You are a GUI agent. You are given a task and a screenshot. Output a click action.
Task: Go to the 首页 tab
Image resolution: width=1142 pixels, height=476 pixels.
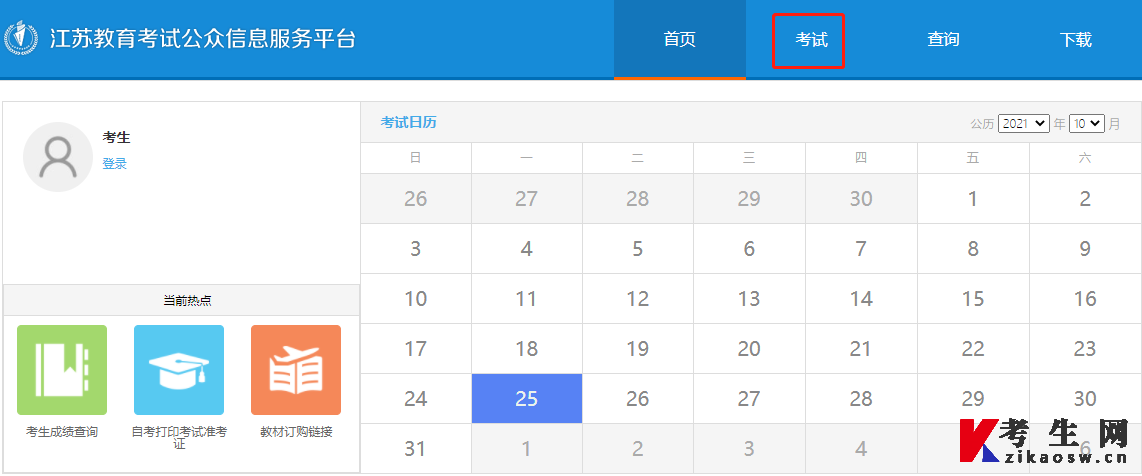tap(680, 39)
